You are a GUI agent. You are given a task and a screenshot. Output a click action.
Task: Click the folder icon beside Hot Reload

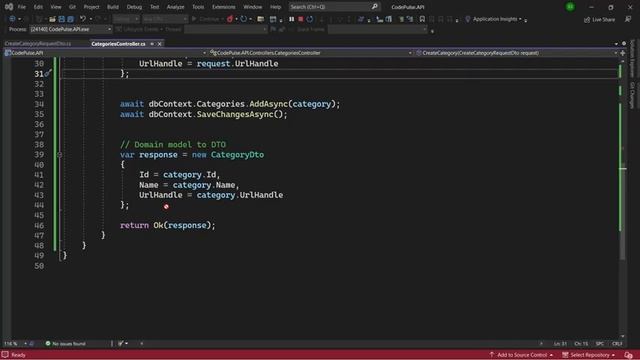coord(260,19)
